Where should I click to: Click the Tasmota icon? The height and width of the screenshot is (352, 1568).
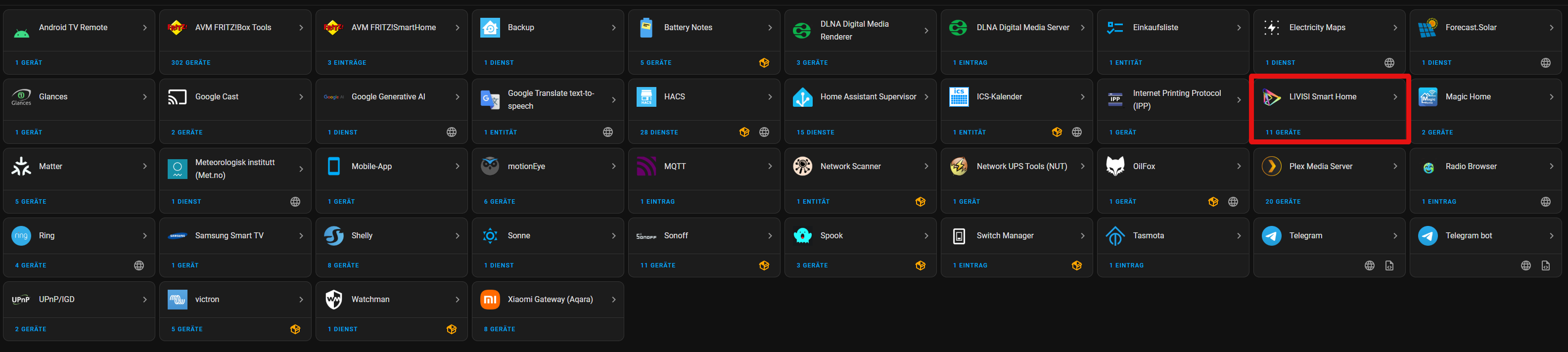click(x=1115, y=235)
